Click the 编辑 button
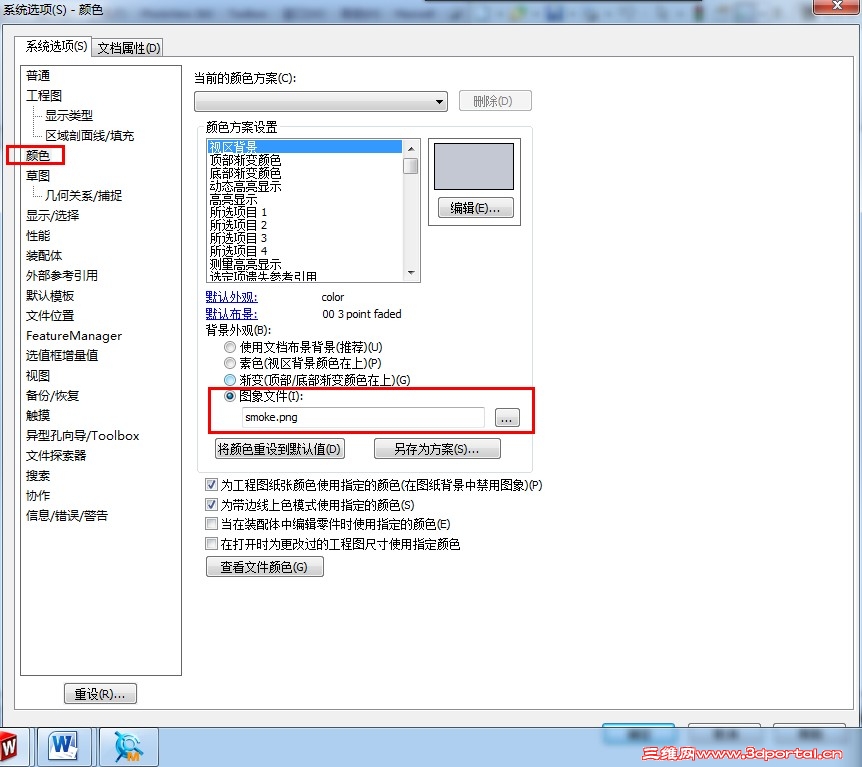Screen dimensions: 862x767 click(x=474, y=207)
